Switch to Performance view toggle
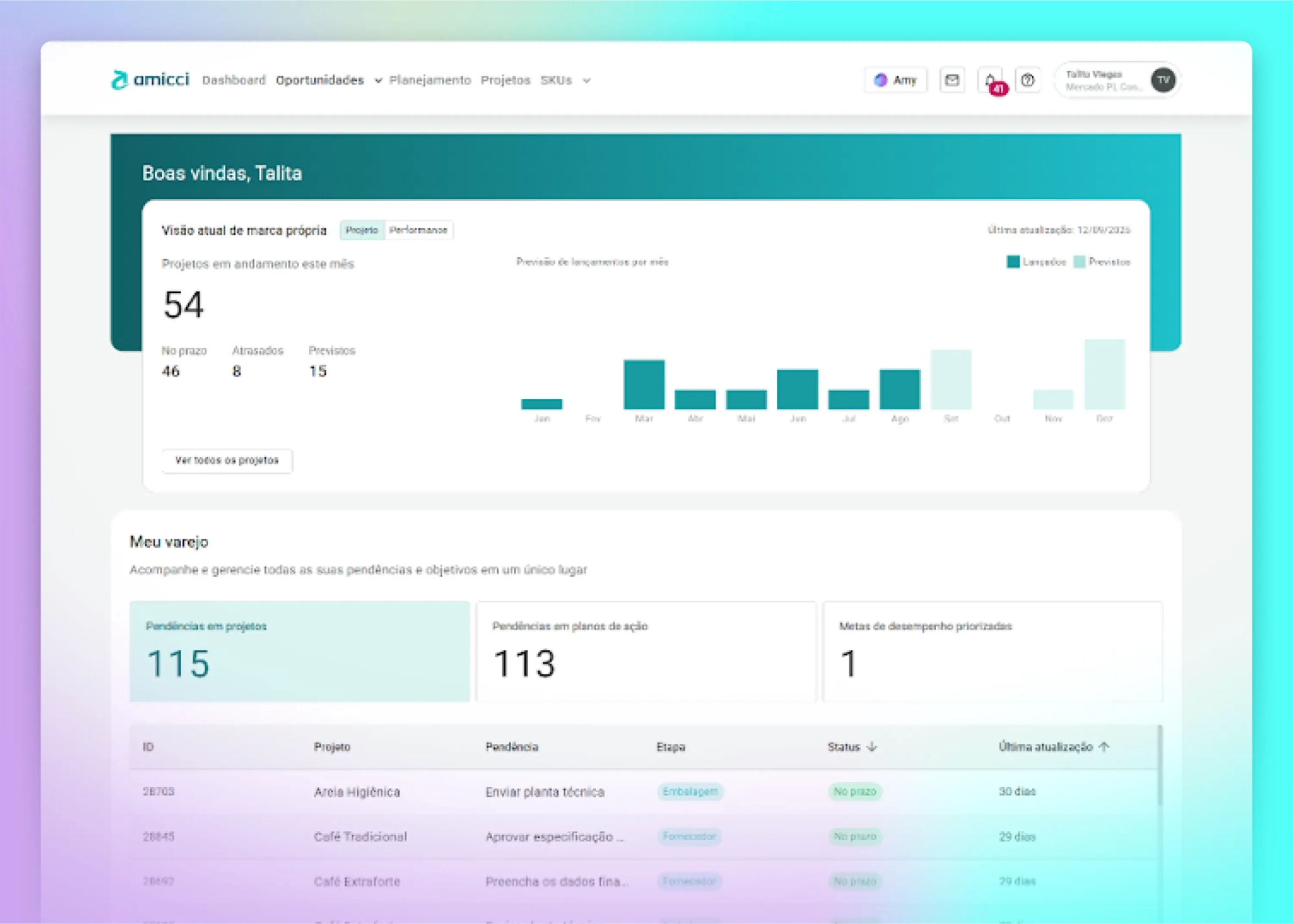Screen dimensions: 1293x924 tap(418, 230)
